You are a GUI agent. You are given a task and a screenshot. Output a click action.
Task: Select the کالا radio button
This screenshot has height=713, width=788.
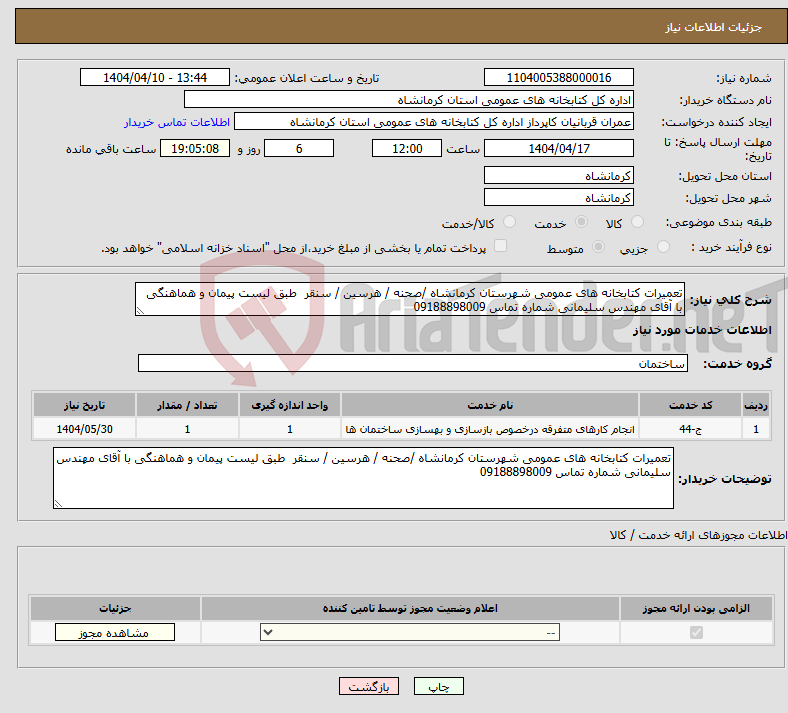637,222
